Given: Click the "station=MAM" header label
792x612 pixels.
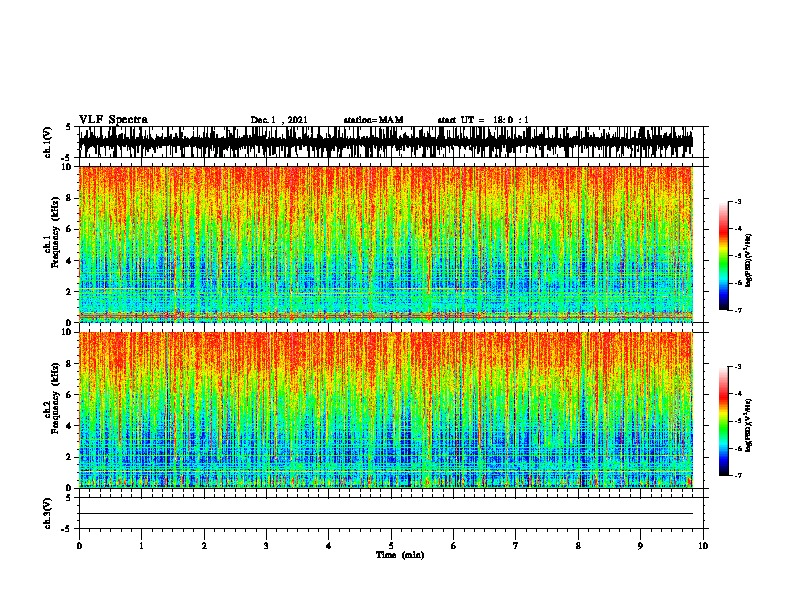Looking at the screenshot, I should 373,120.
